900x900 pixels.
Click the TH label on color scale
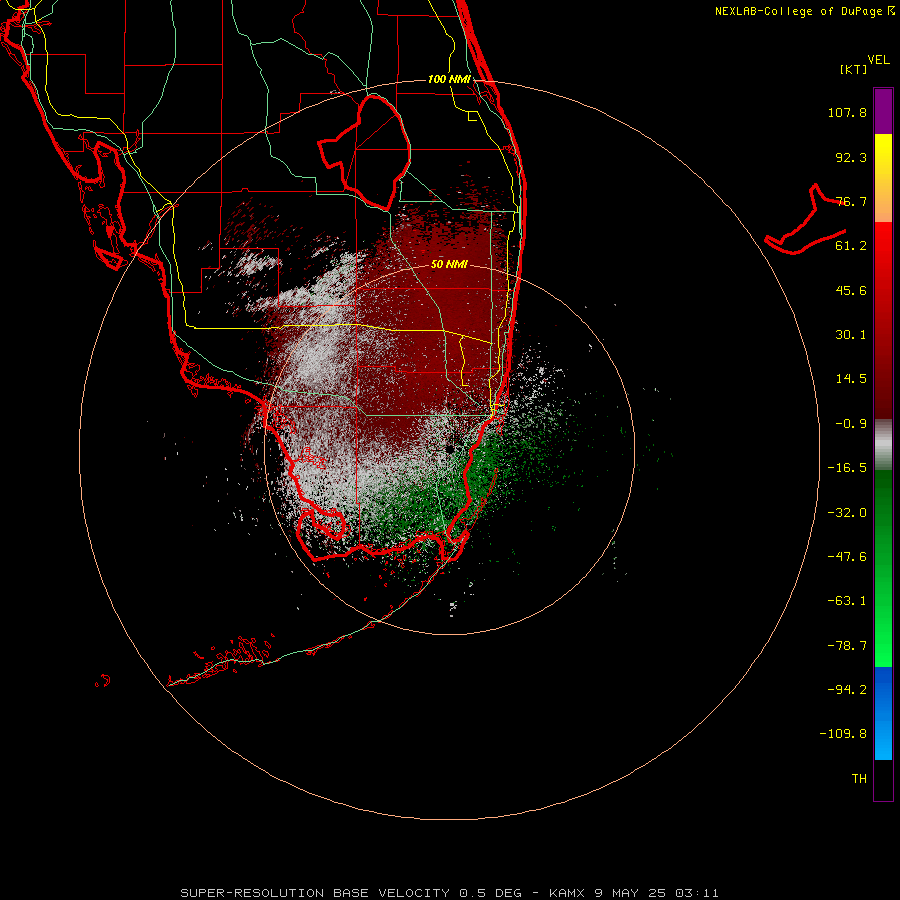click(859, 779)
